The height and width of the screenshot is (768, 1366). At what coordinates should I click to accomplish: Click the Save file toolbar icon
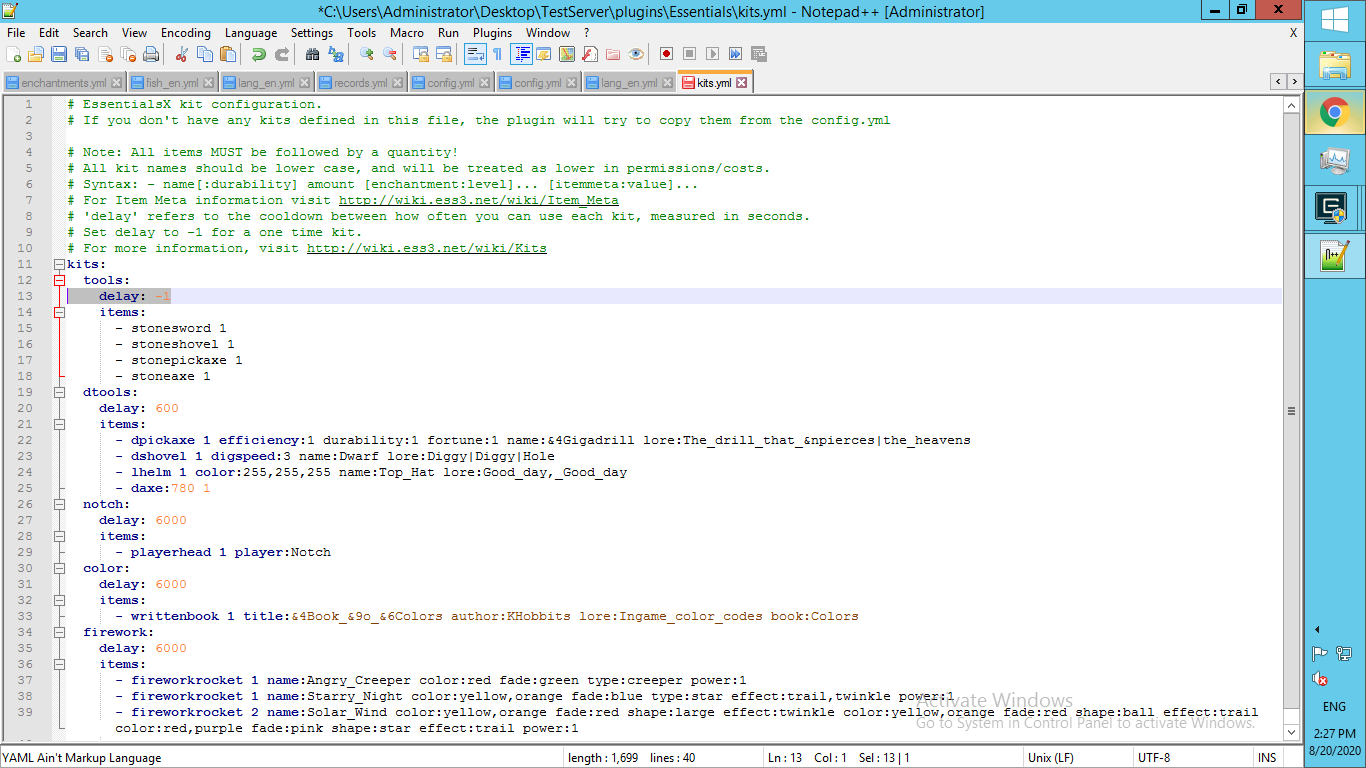pos(58,54)
